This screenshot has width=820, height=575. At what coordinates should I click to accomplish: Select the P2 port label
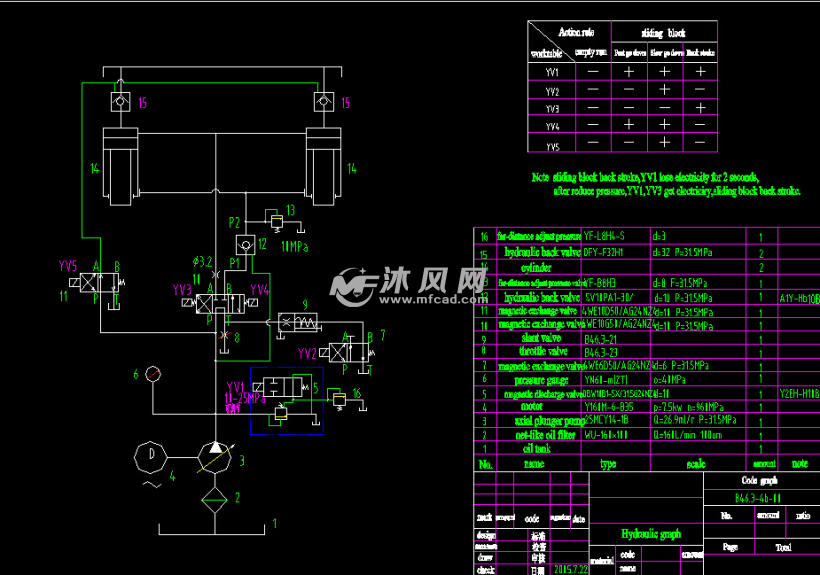click(x=234, y=223)
